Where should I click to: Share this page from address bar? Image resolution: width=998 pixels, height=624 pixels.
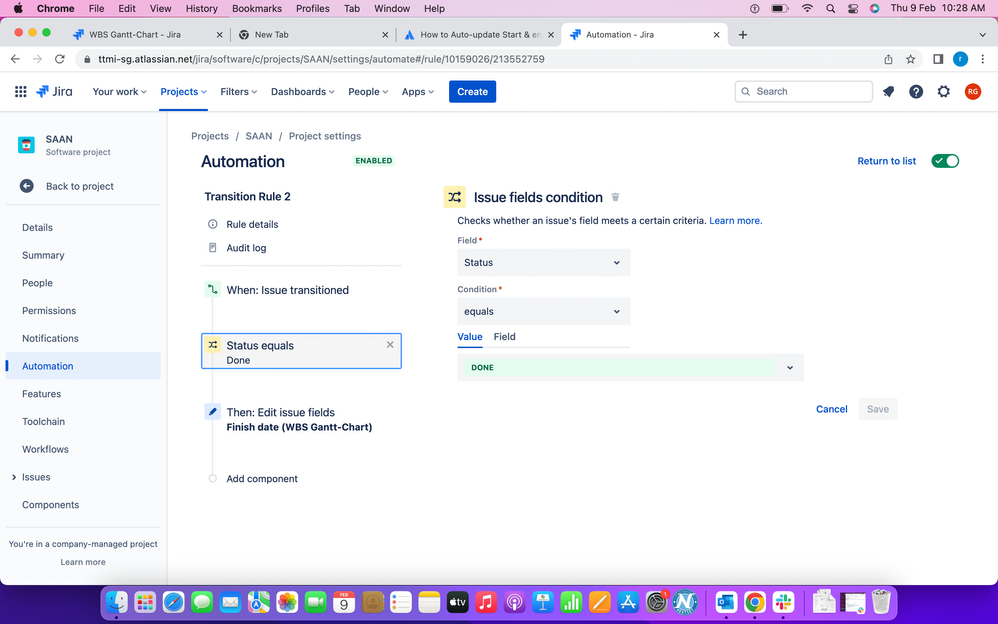pos(889,59)
